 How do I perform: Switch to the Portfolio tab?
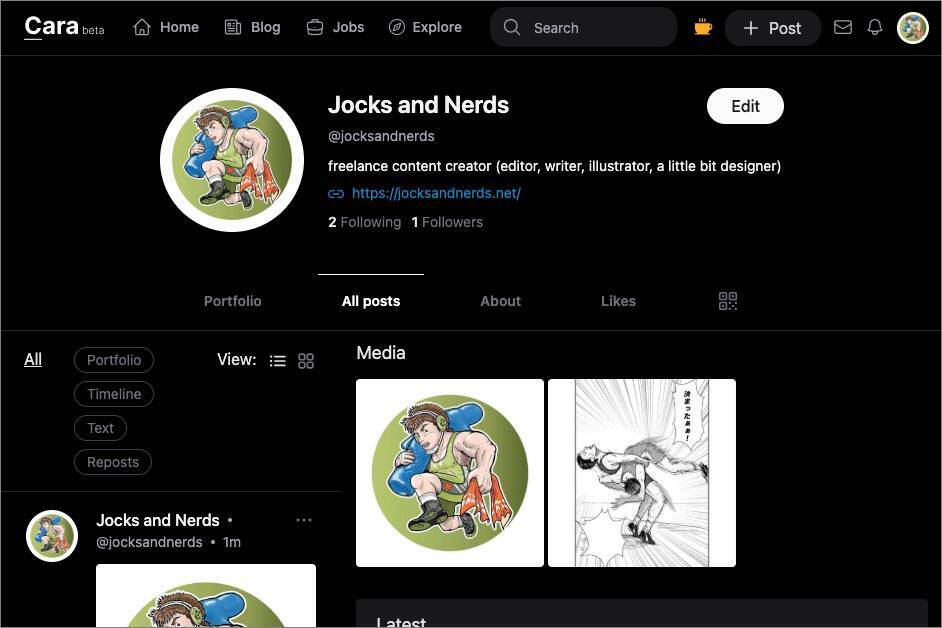(232, 301)
